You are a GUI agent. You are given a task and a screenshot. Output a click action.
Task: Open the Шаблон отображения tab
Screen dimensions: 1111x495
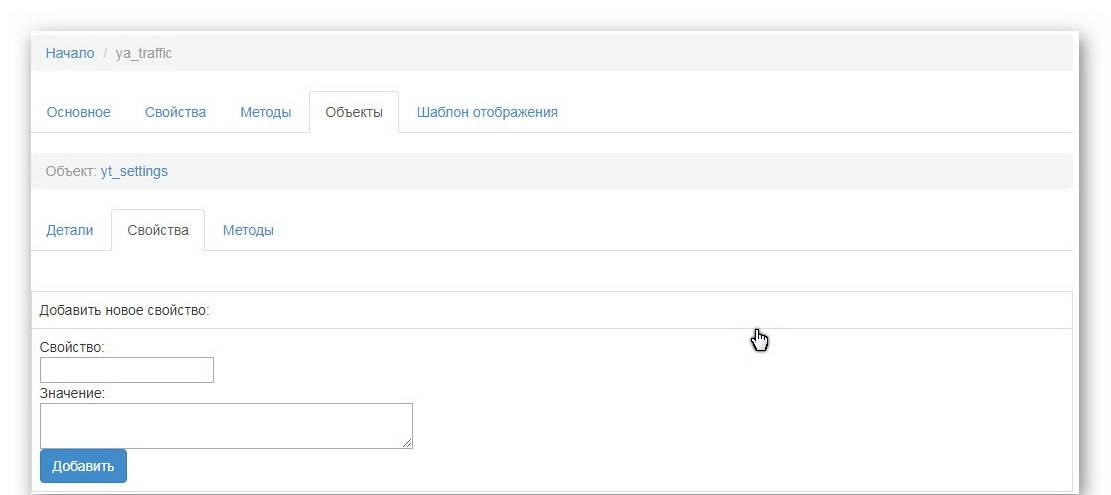point(487,112)
